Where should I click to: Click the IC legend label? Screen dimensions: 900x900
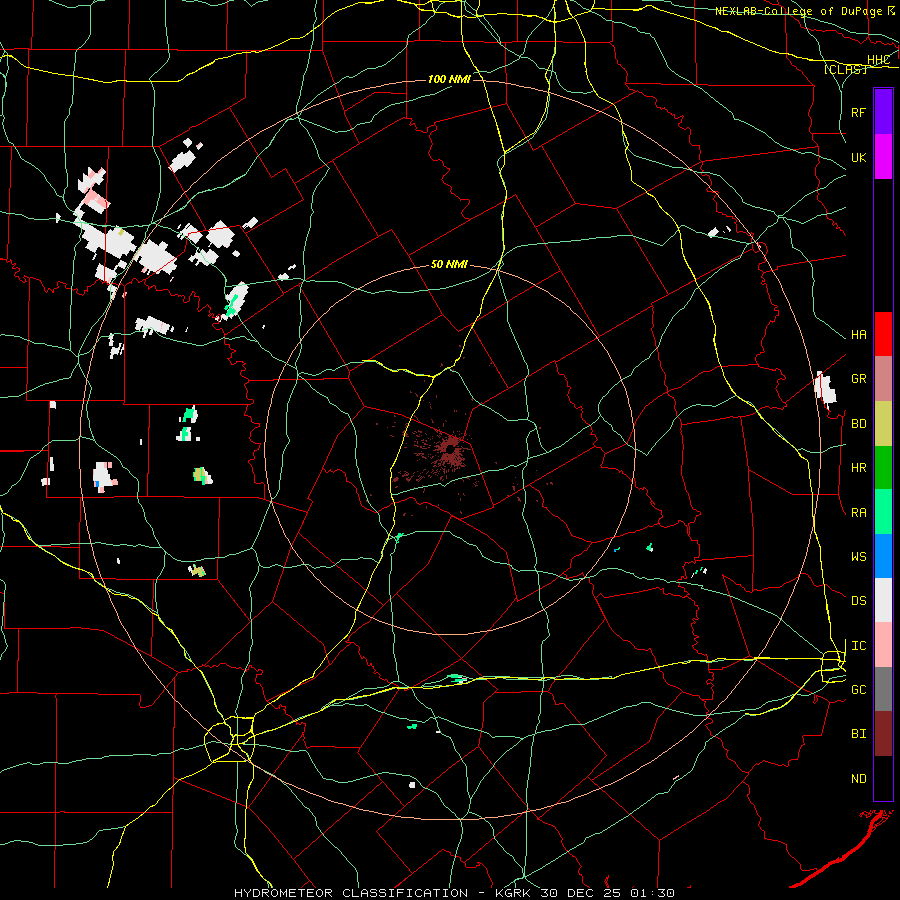pyautogui.click(x=858, y=646)
